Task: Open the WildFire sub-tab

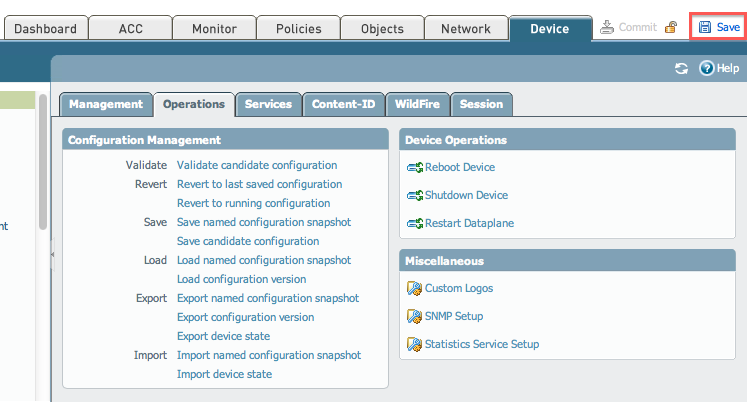Action: (417, 103)
